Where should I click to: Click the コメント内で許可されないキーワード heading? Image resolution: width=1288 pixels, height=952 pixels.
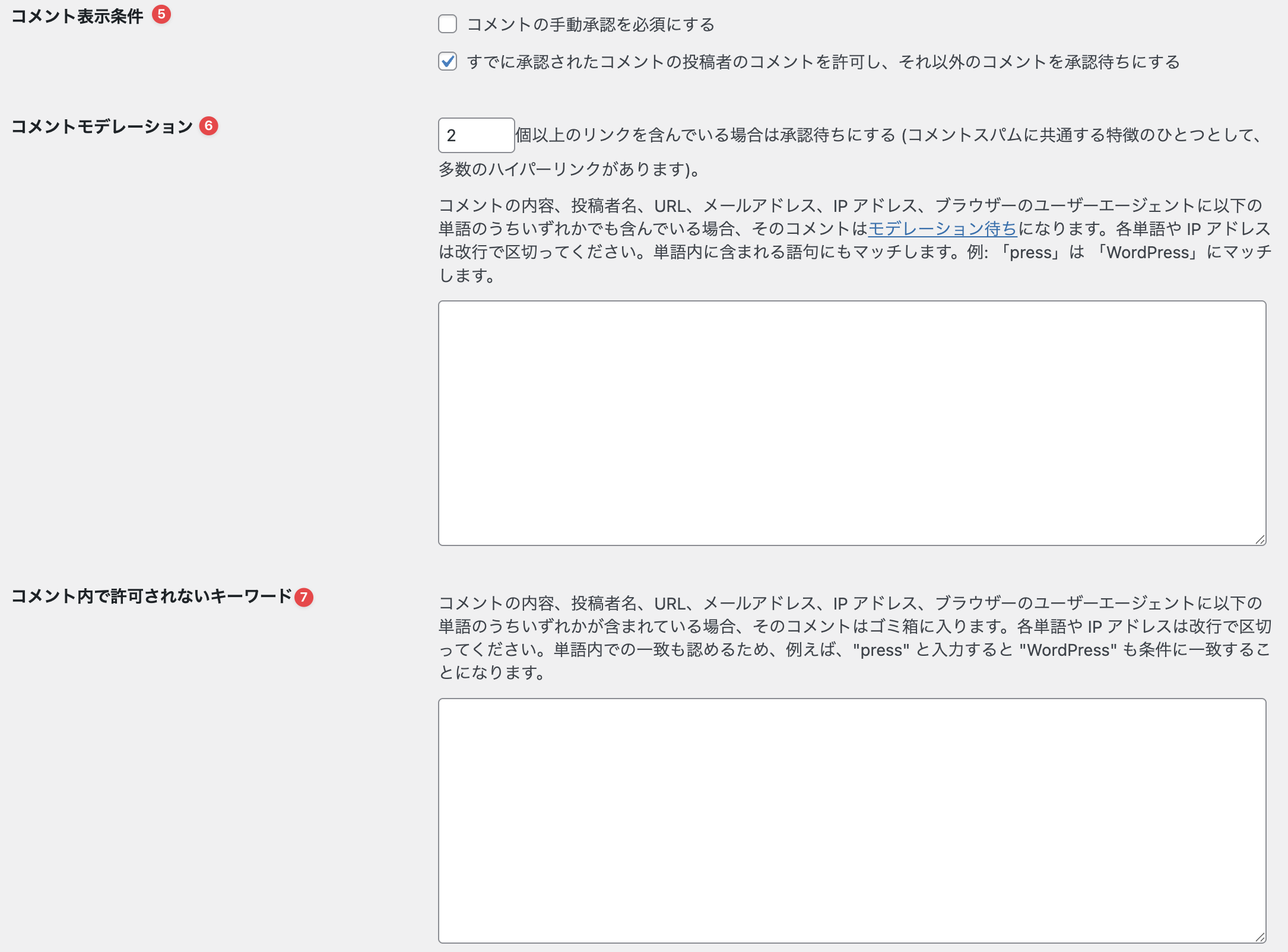[152, 596]
